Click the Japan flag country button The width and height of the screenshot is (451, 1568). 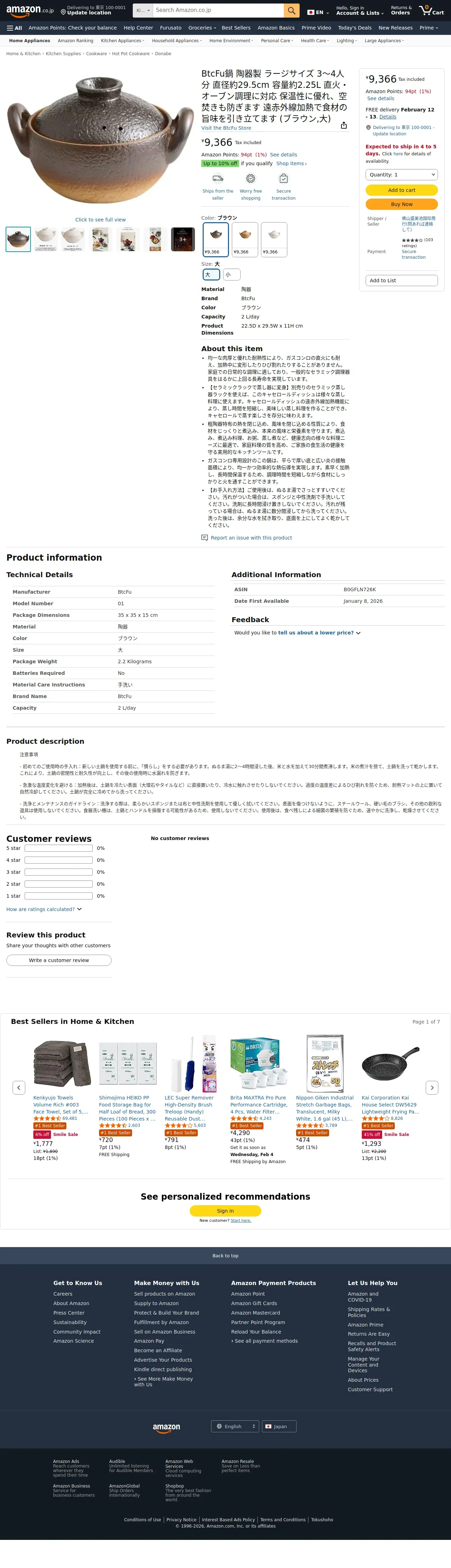279,1426
